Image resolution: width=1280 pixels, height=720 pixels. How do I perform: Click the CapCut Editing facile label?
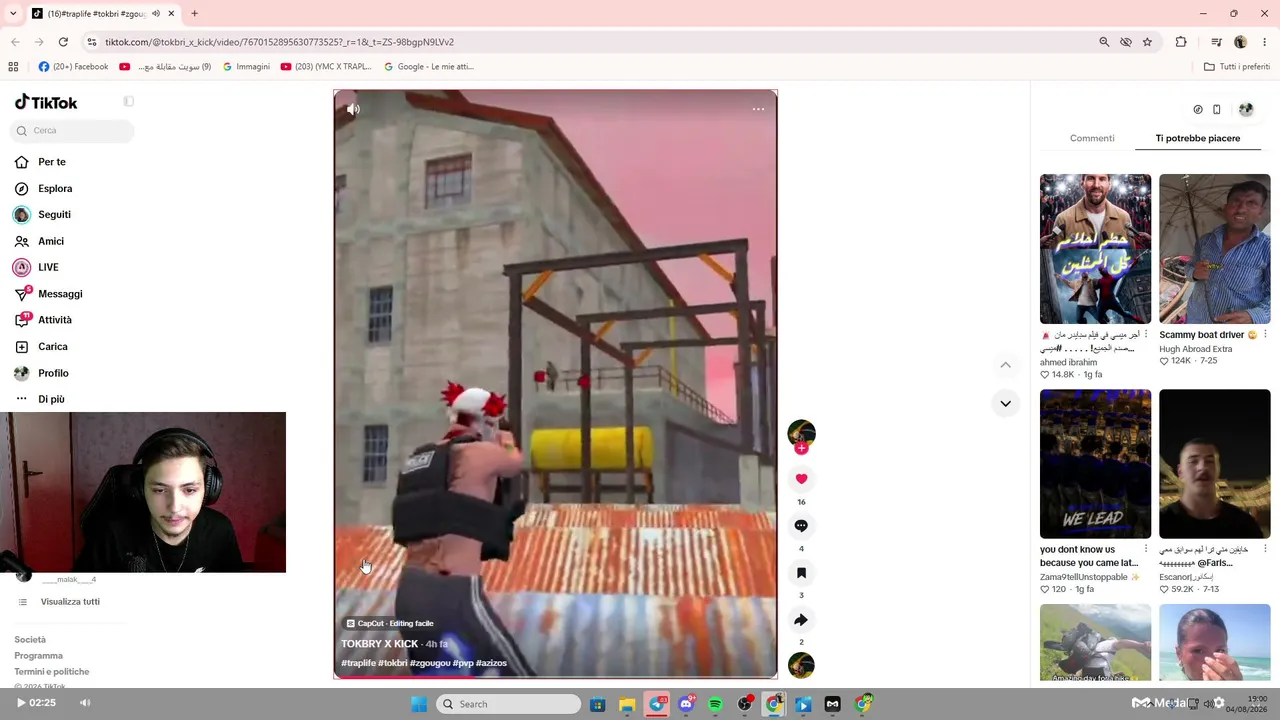point(390,623)
